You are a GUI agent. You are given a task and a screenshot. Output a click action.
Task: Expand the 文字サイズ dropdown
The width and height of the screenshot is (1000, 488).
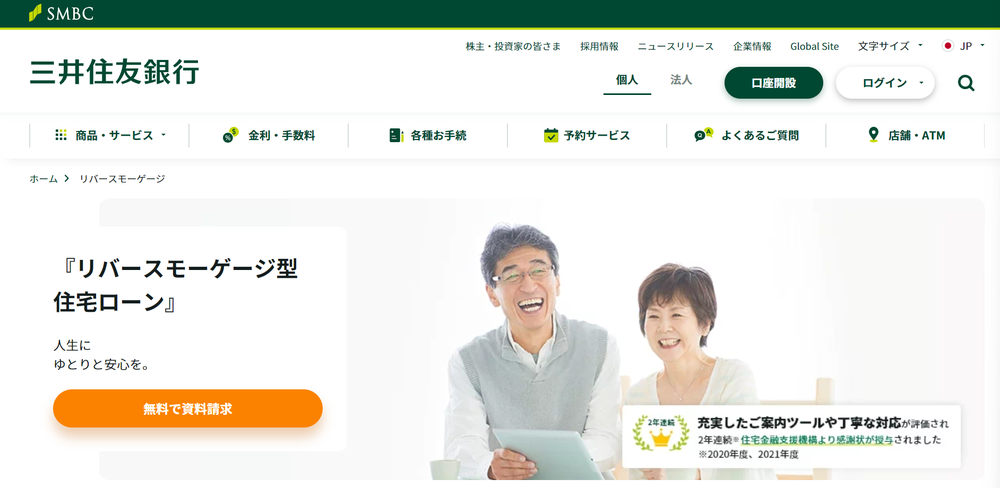(x=890, y=46)
